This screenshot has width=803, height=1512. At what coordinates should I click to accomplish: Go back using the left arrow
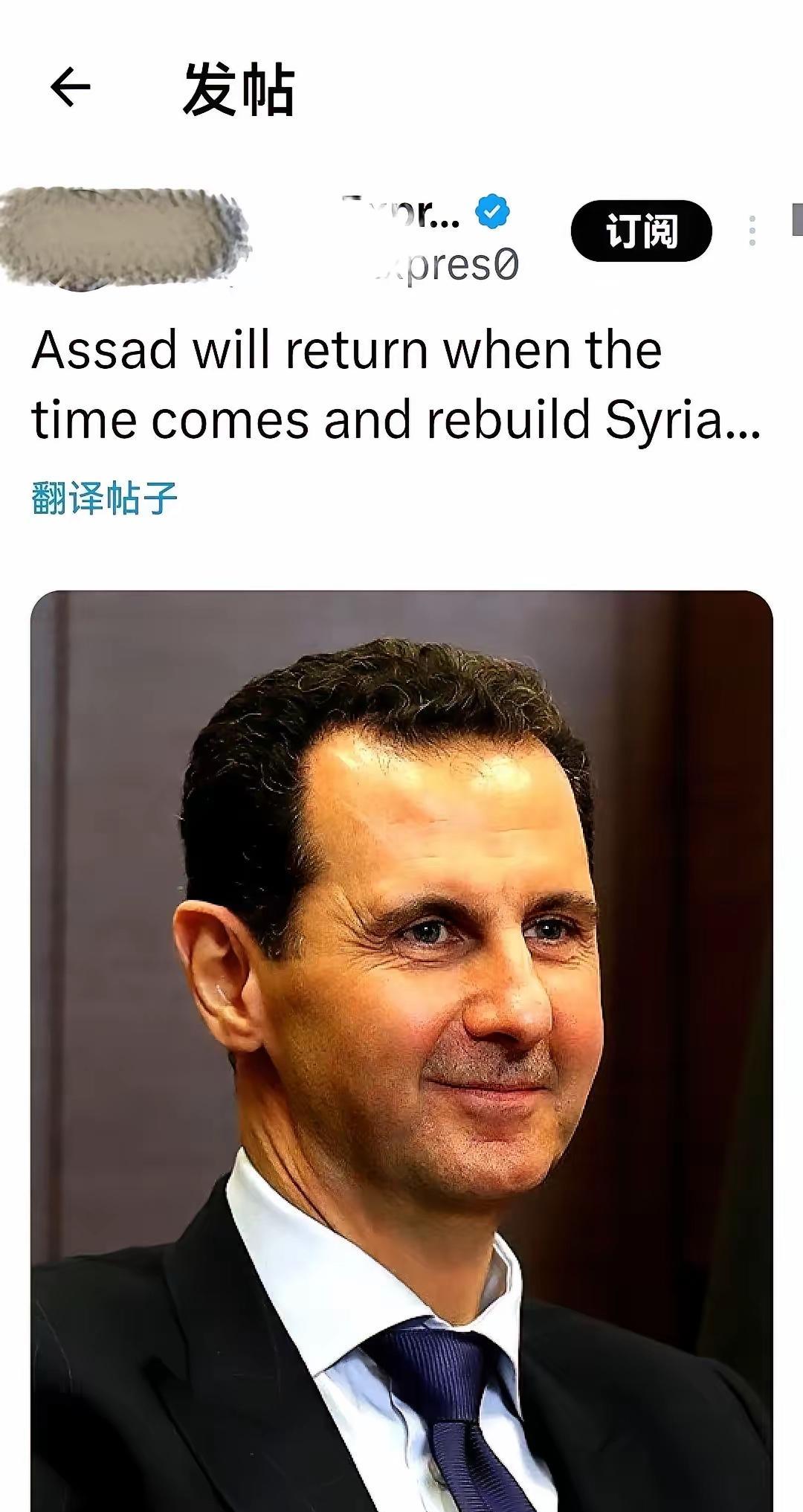click(70, 88)
